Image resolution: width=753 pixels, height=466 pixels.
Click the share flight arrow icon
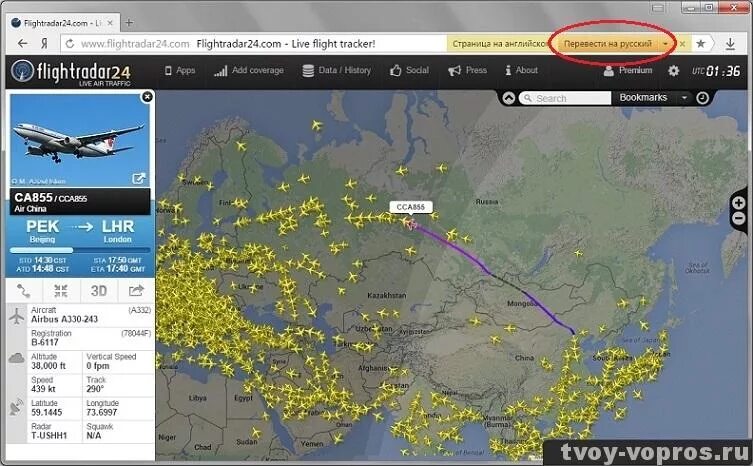click(136, 291)
